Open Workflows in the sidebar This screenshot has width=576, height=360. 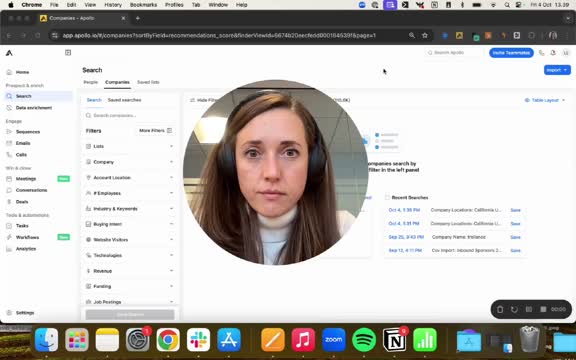tap(27, 237)
